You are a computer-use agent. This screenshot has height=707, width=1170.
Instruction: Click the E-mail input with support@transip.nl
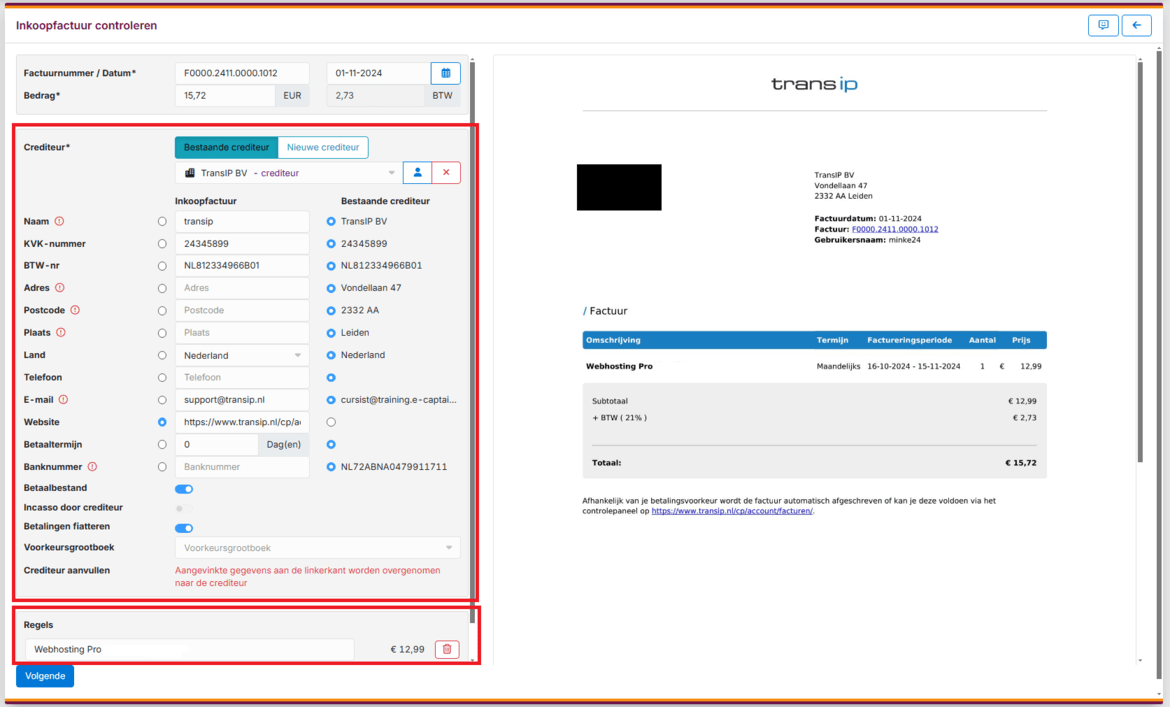tap(242, 400)
